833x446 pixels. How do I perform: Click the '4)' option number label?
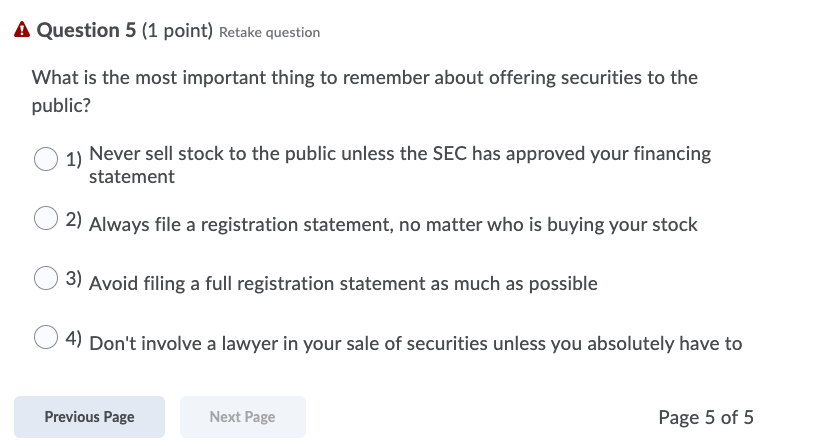coord(74,338)
